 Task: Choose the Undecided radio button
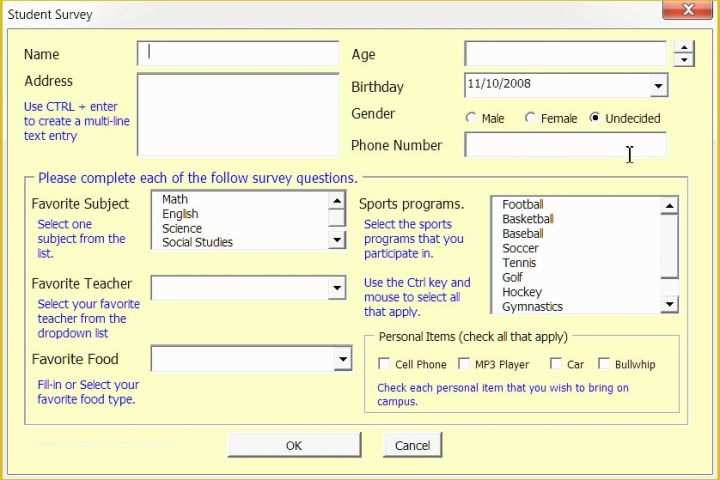tap(595, 118)
